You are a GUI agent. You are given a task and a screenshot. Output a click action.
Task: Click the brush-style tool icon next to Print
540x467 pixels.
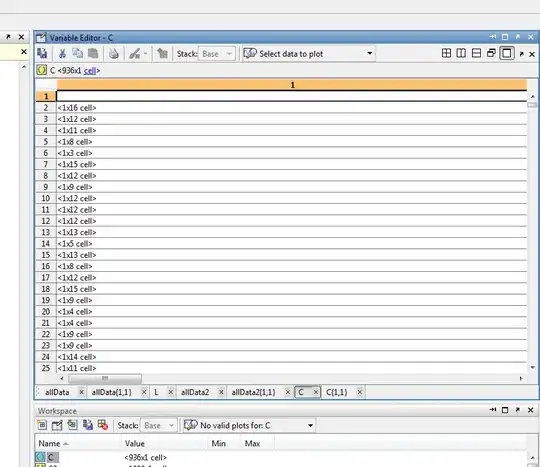coord(134,53)
